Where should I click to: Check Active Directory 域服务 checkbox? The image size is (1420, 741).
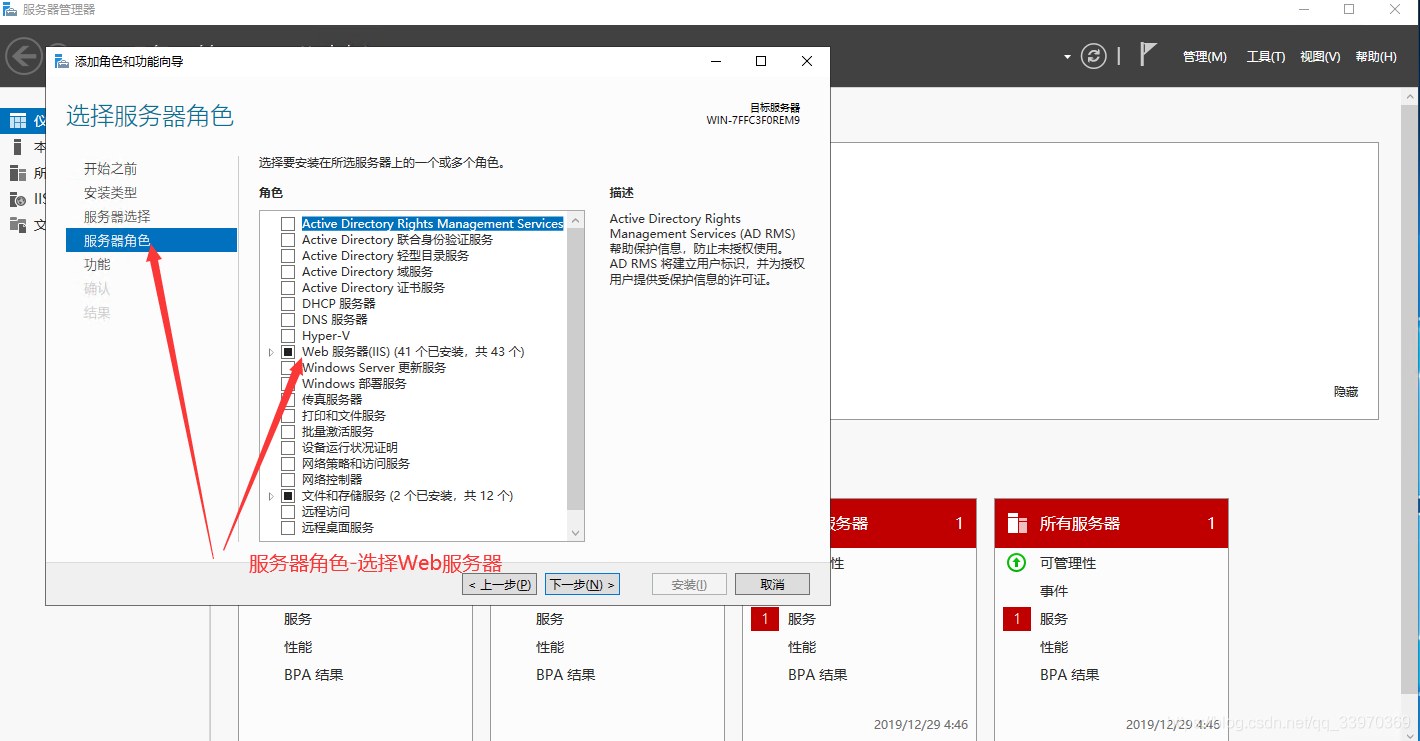[x=288, y=272]
